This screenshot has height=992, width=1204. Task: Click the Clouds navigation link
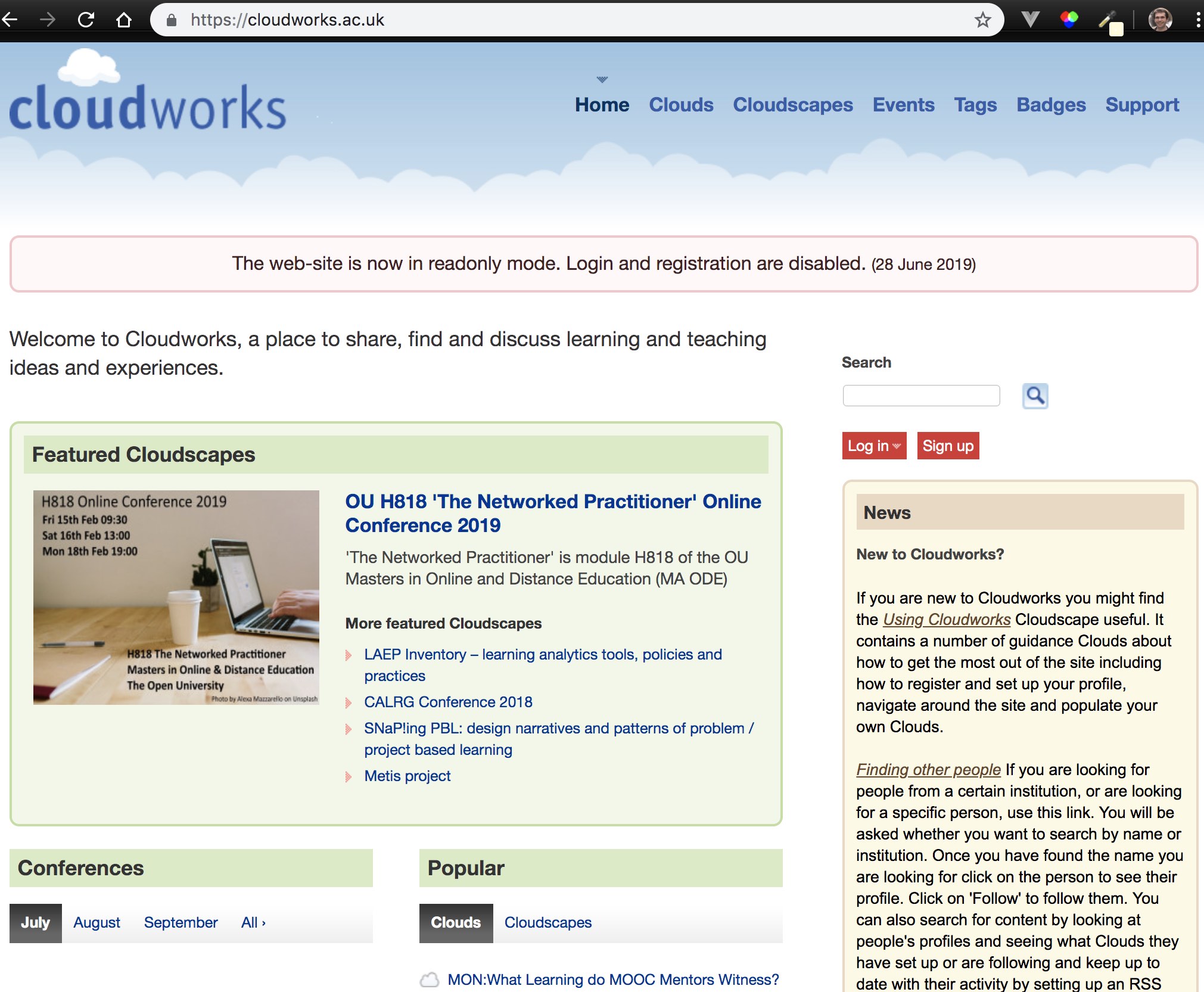[x=681, y=105]
